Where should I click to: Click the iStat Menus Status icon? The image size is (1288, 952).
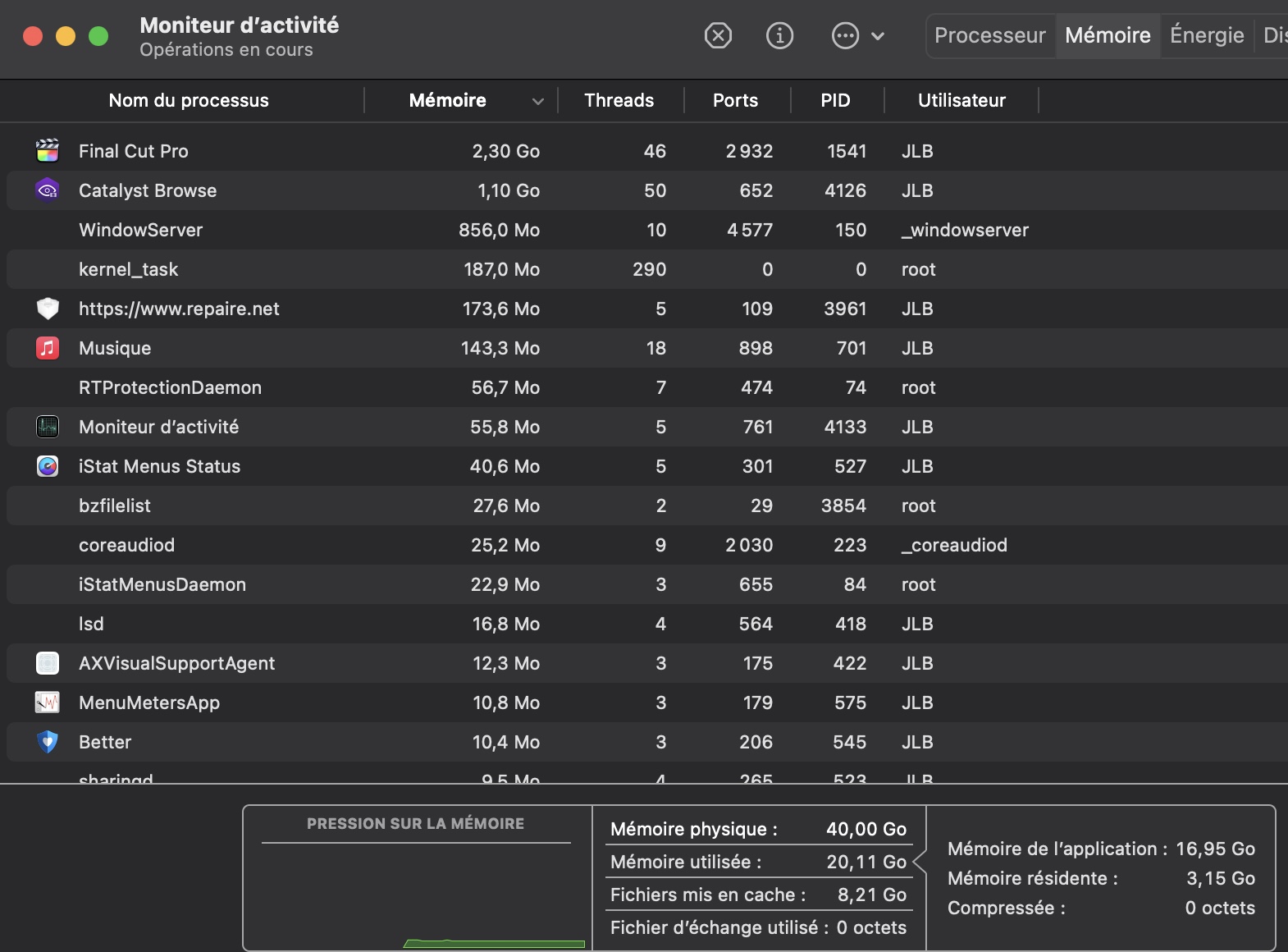(48, 466)
